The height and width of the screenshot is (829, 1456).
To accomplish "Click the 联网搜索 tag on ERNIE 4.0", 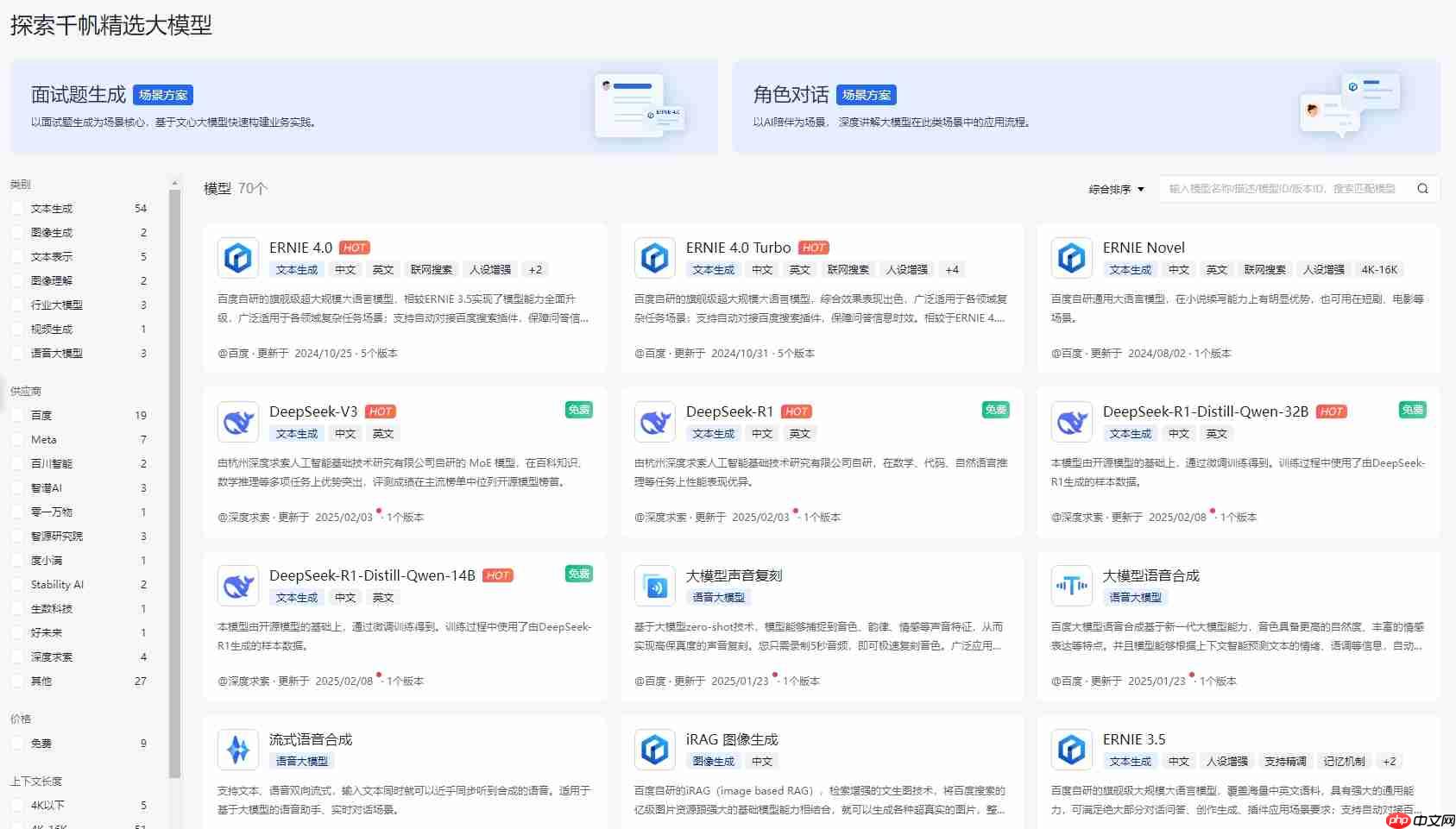I will (432, 270).
